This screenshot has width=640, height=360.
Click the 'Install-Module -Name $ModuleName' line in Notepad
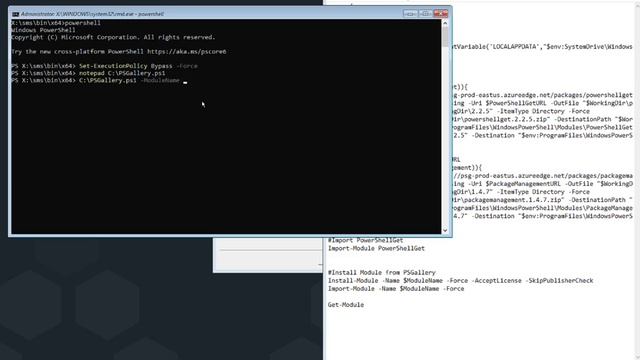click(460, 280)
